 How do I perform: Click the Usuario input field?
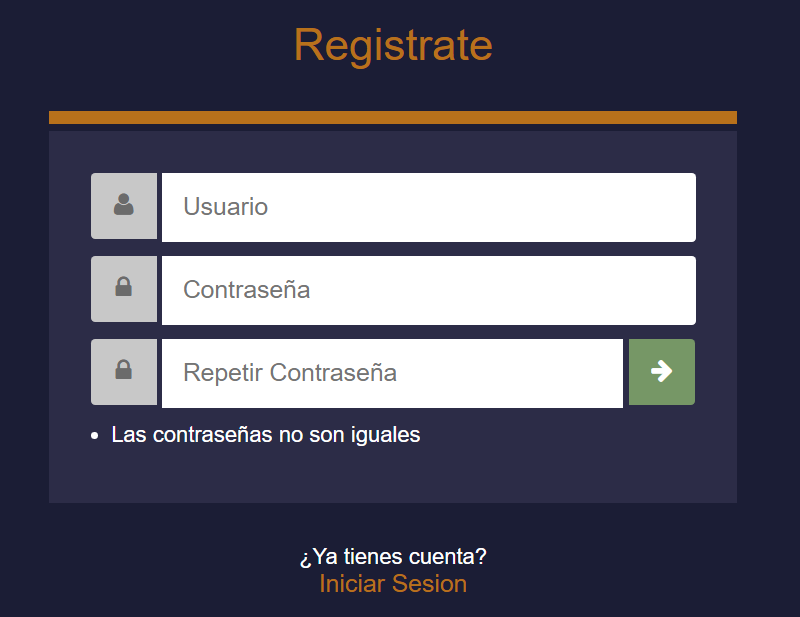(428, 206)
